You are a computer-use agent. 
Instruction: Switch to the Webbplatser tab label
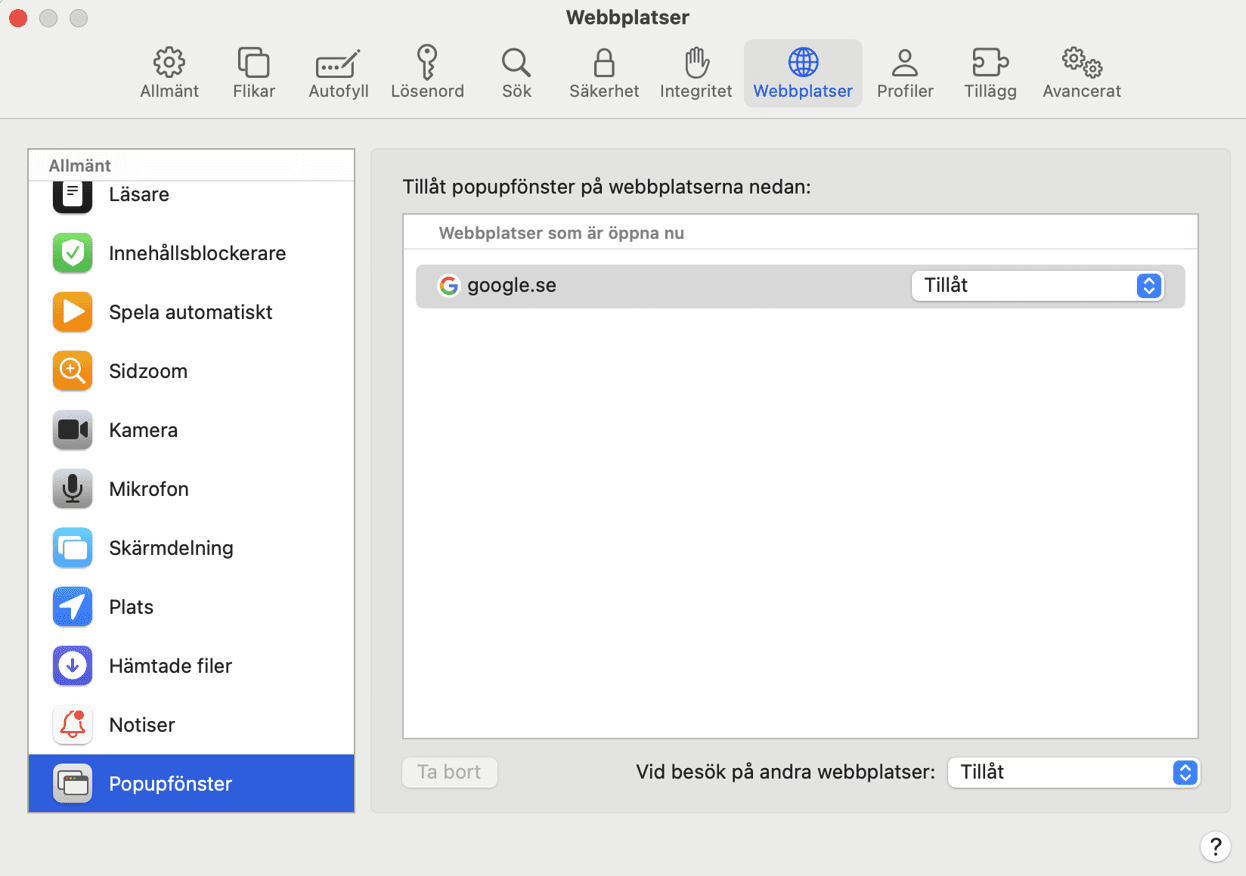[803, 91]
